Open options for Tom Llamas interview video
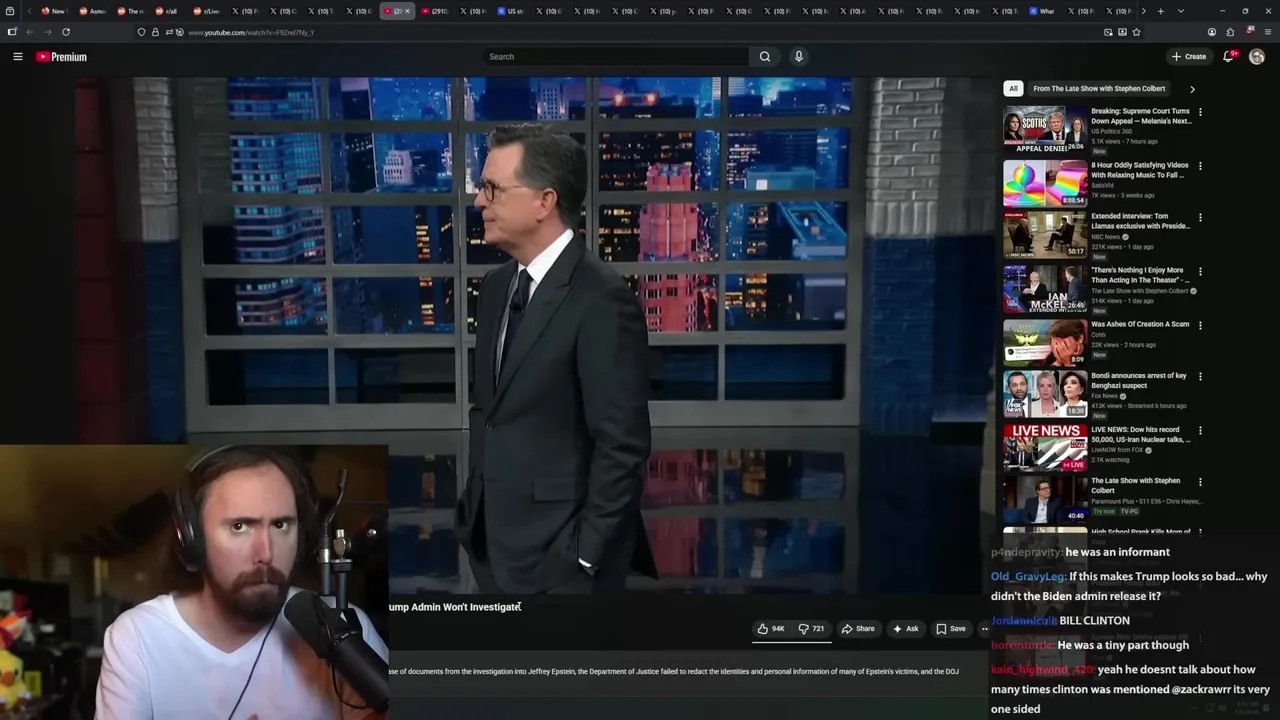Viewport: 1280px width, 720px height. (x=1200, y=217)
